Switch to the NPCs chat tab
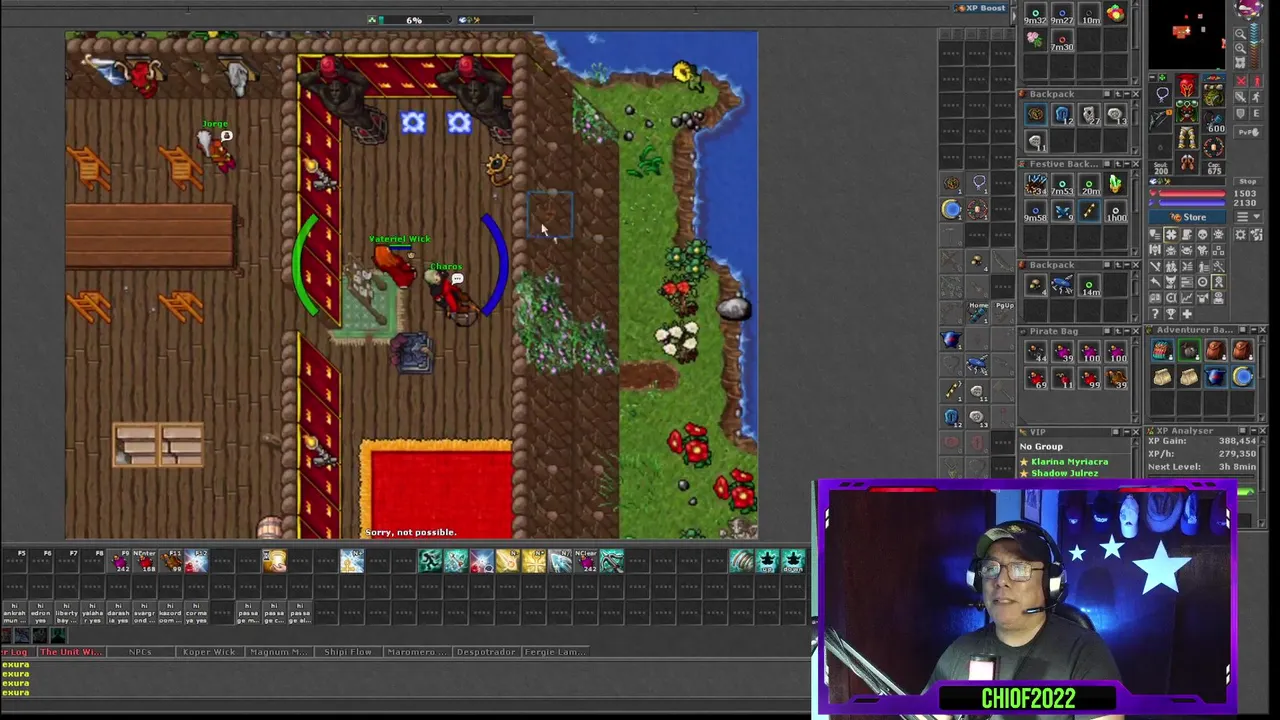1280x720 pixels. pos(141,652)
